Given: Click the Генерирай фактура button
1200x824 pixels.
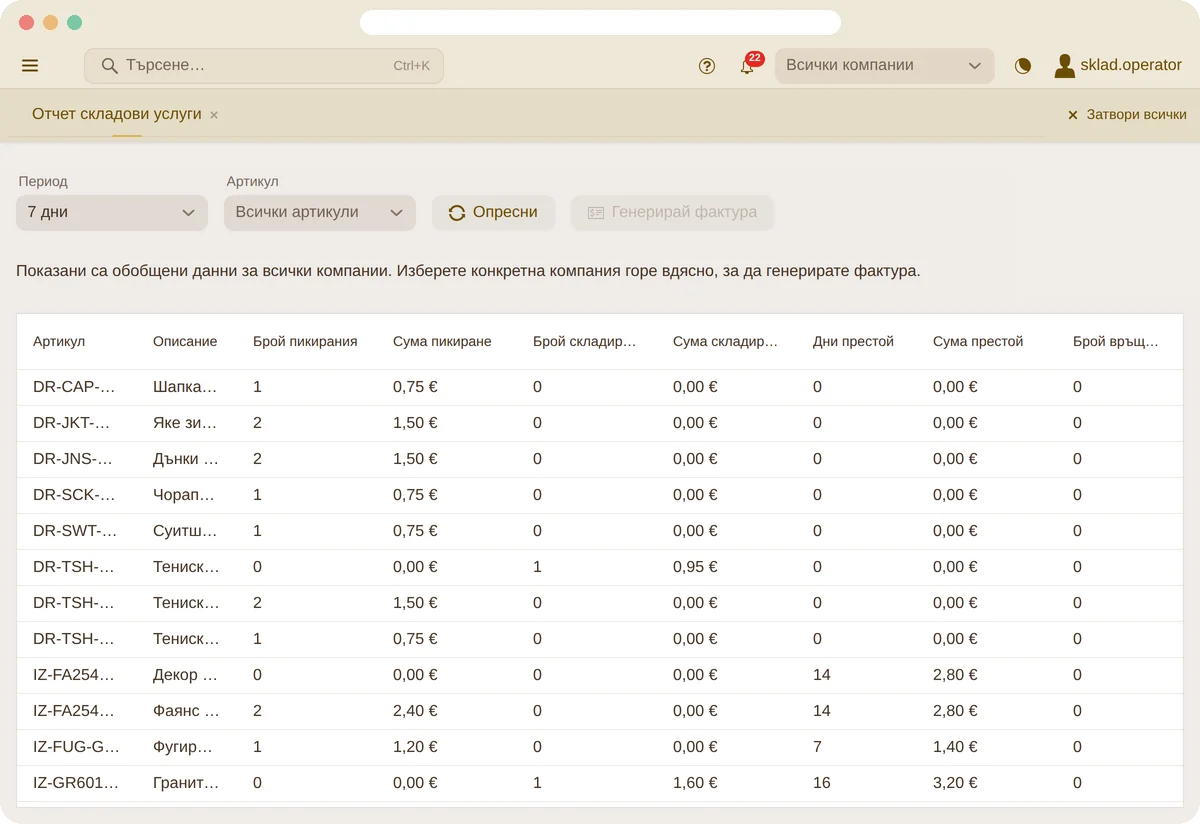Looking at the screenshot, I should [672, 212].
